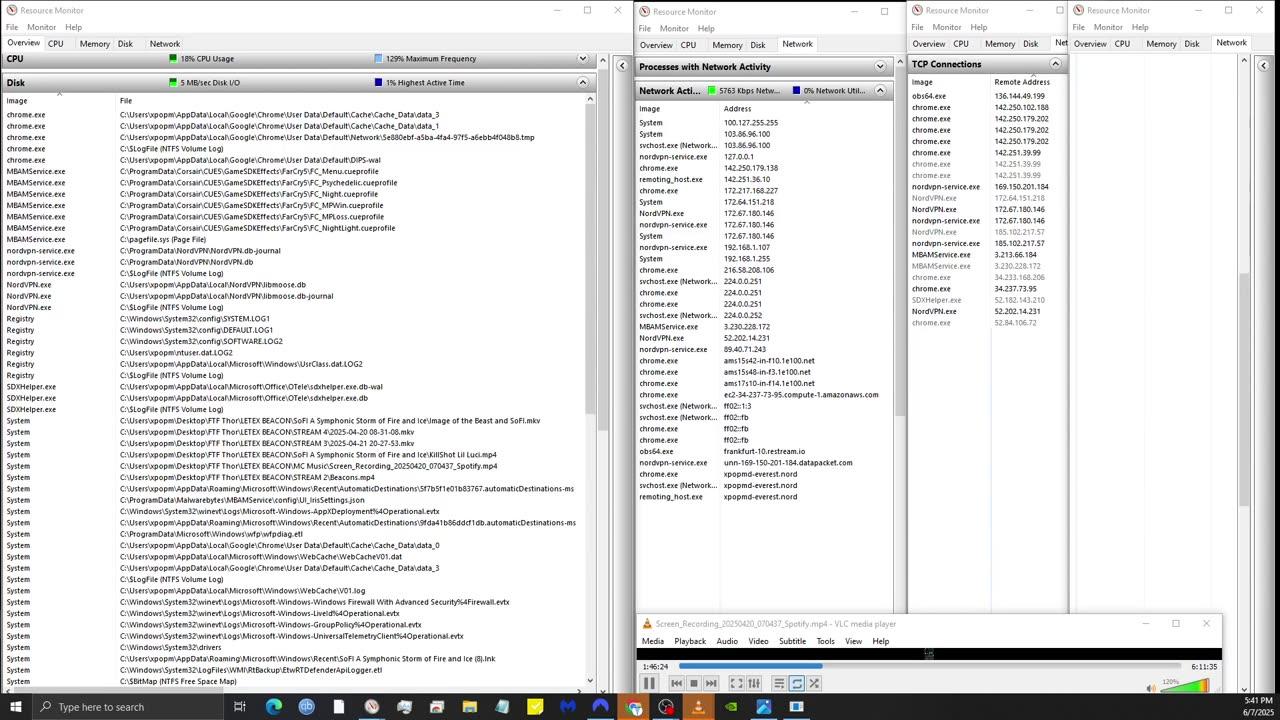Click scroll down arrow of Disk list
This screenshot has height=720, width=1280.
(x=590, y=681)
